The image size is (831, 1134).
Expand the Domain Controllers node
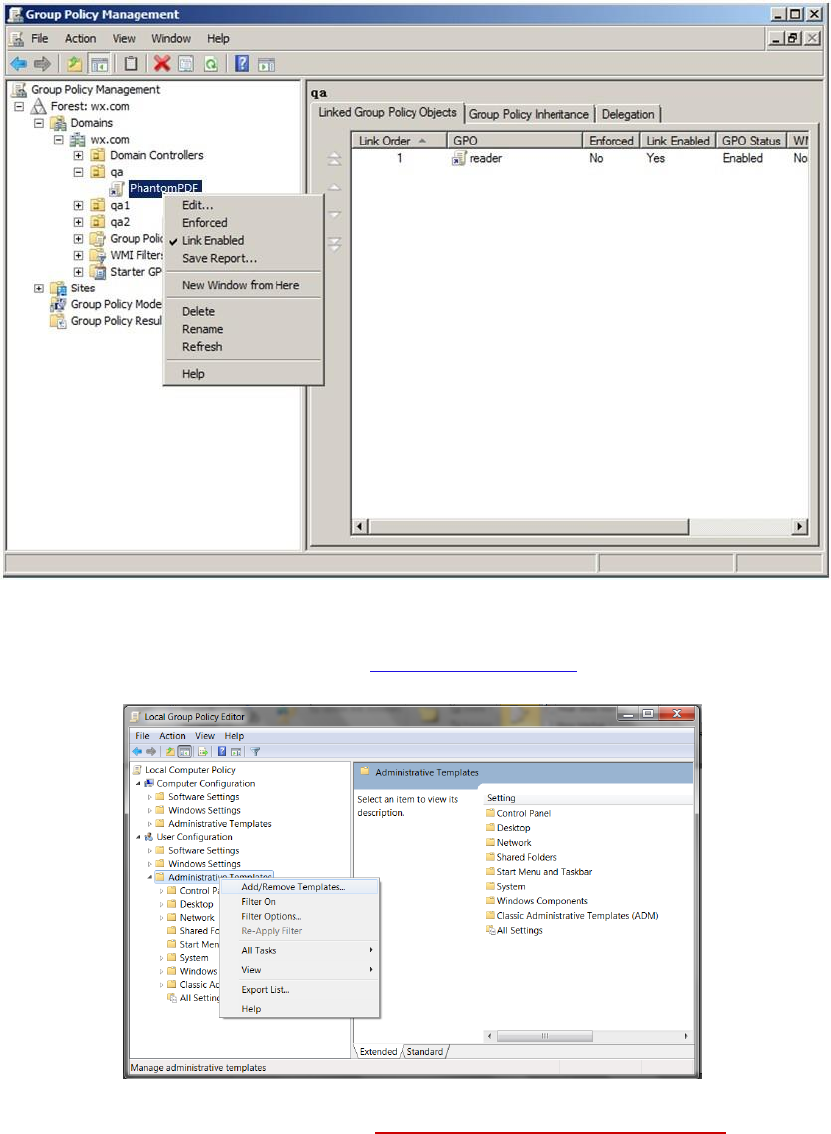[x=78, y=155]
